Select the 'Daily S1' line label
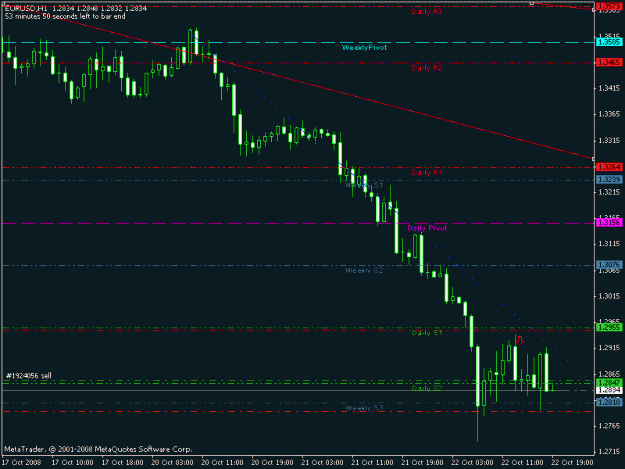 [427, 333]
